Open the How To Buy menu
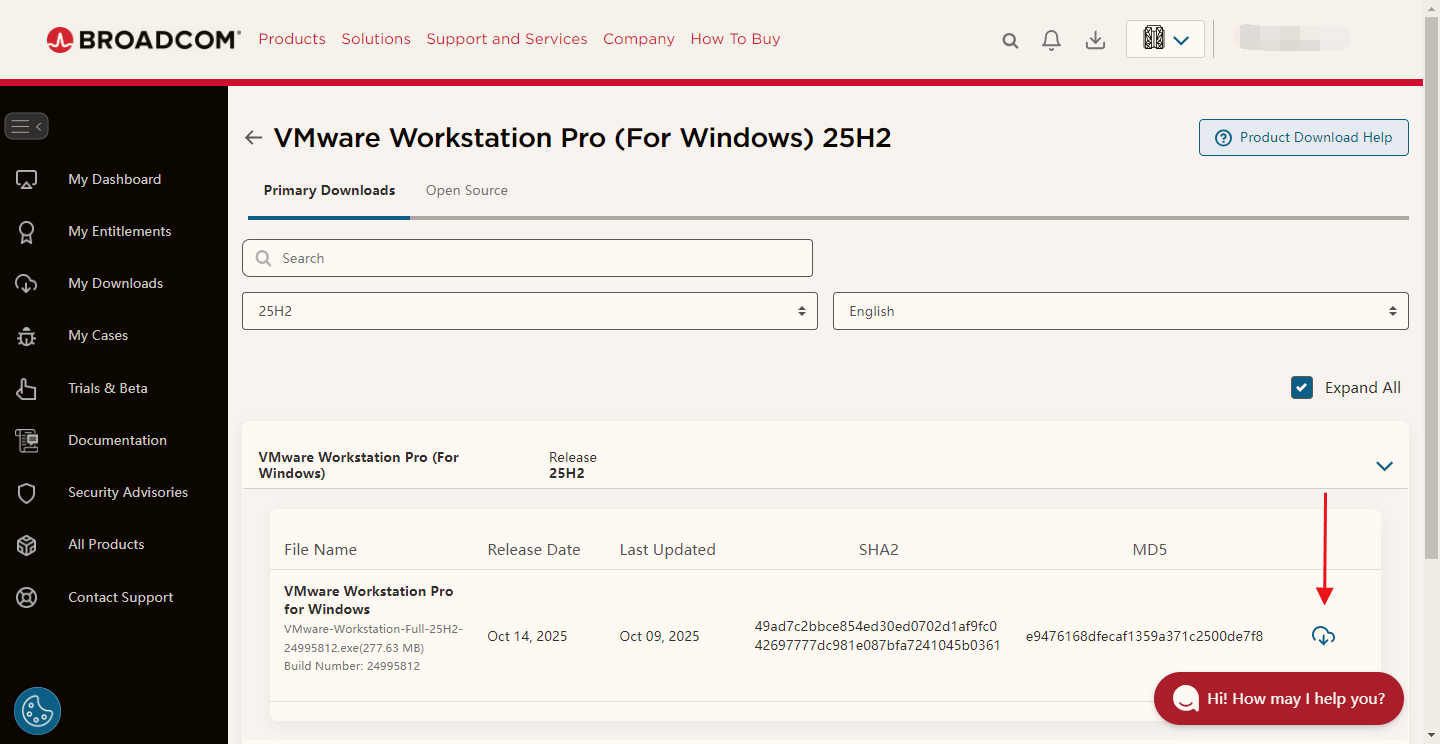Image resolution: width=1440 pixels, height=744 pixels. (x=735, y=39)
